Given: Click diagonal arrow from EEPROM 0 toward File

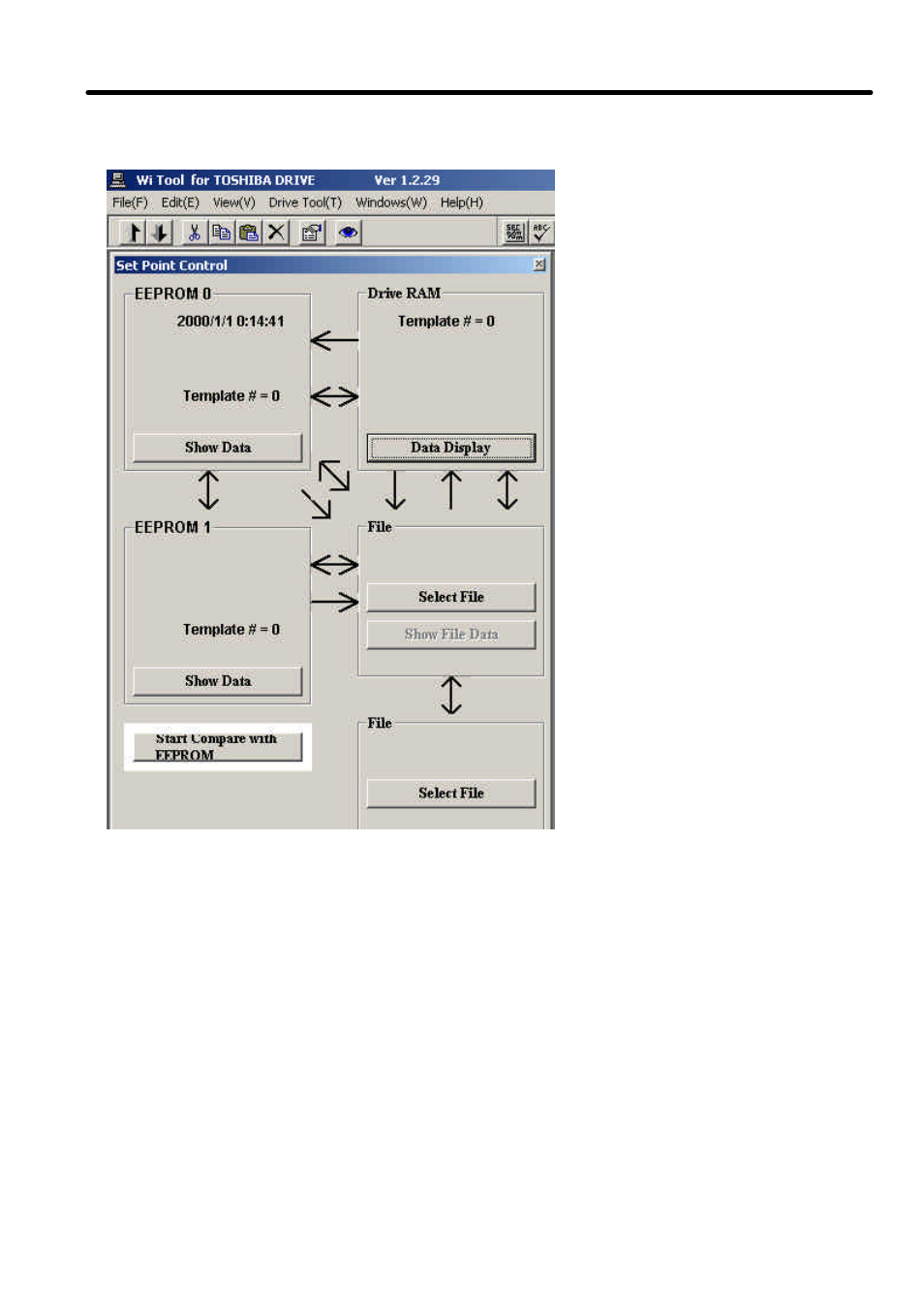Looking at the screenshot, I should pyautogui.click(x=317, y=504).
